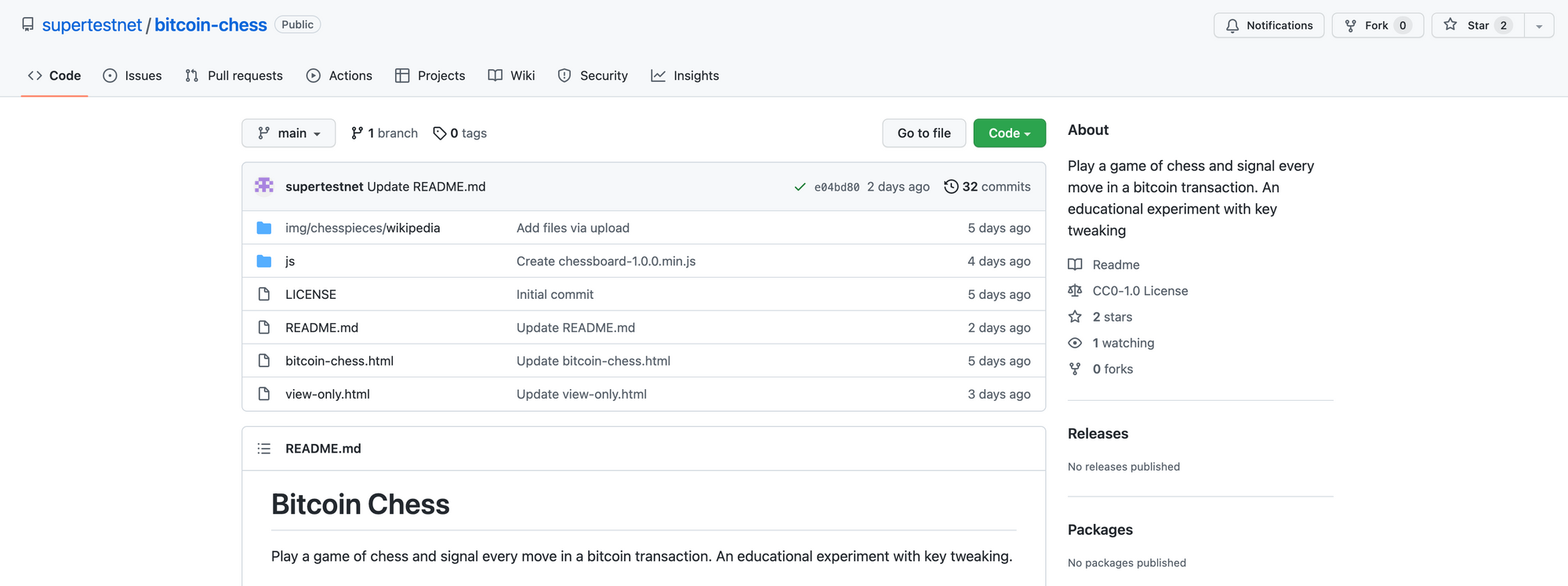Click the '2 days ago' README.md row timestamp
The height and width of the screenshot is (586, 1568).
pyautogui.click(x=999, y=328)
